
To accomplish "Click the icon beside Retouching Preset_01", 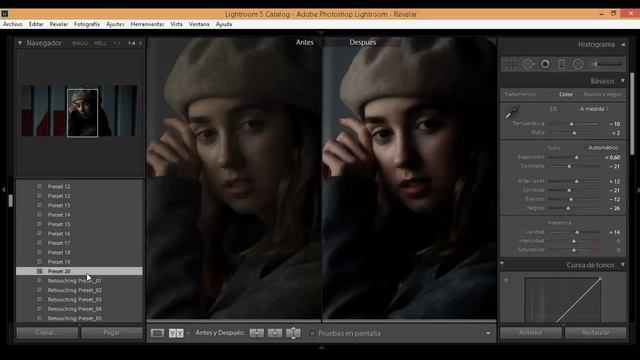I will coord(40,280).
